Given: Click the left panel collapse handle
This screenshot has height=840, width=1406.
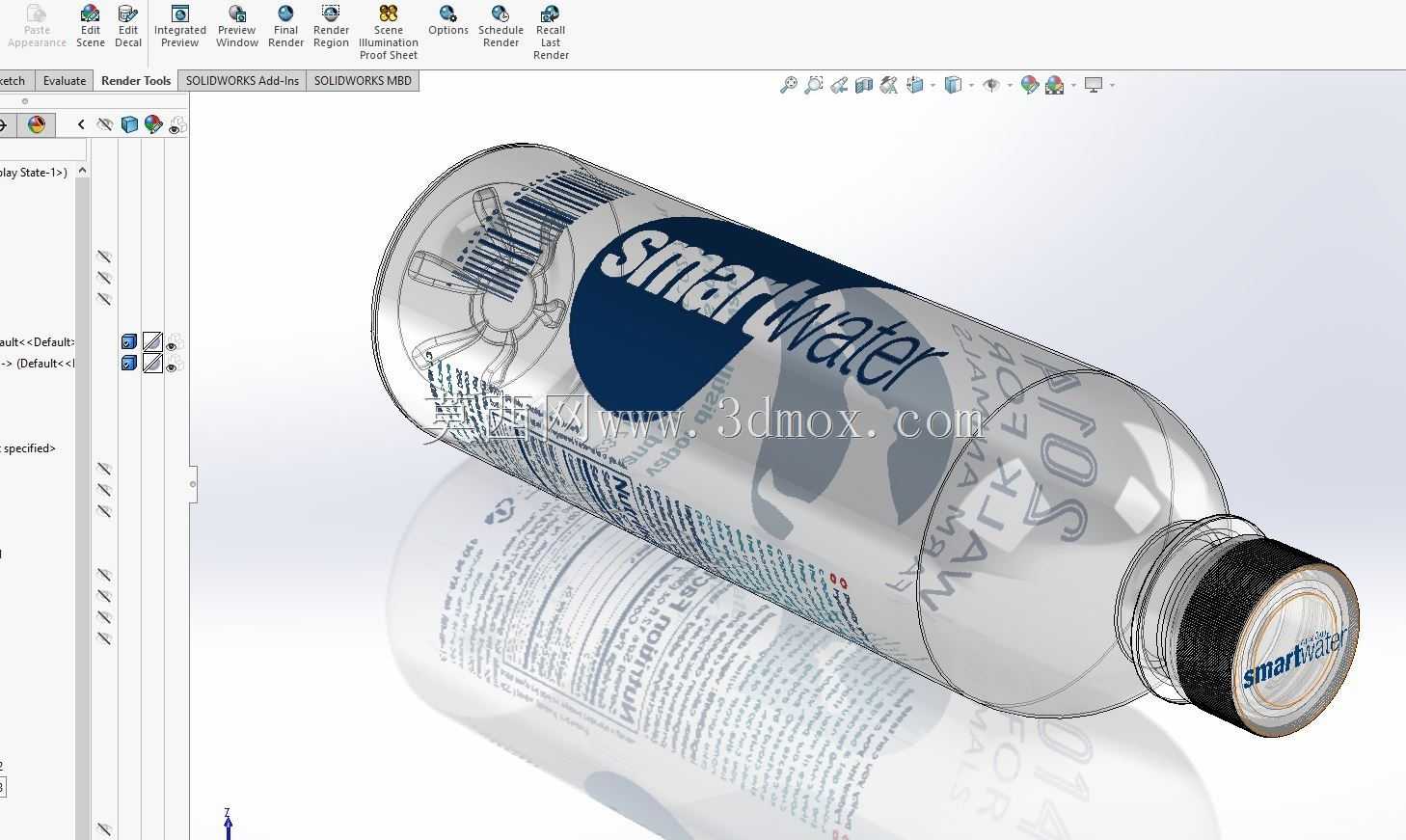Looking at the screenshot, I should (193, 484).
